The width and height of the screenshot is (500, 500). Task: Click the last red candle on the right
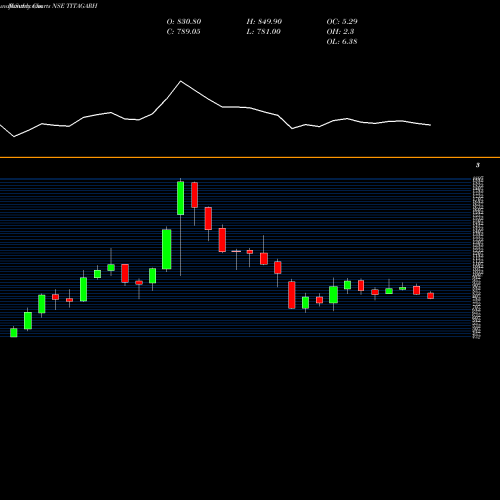[x=431, y=296]
